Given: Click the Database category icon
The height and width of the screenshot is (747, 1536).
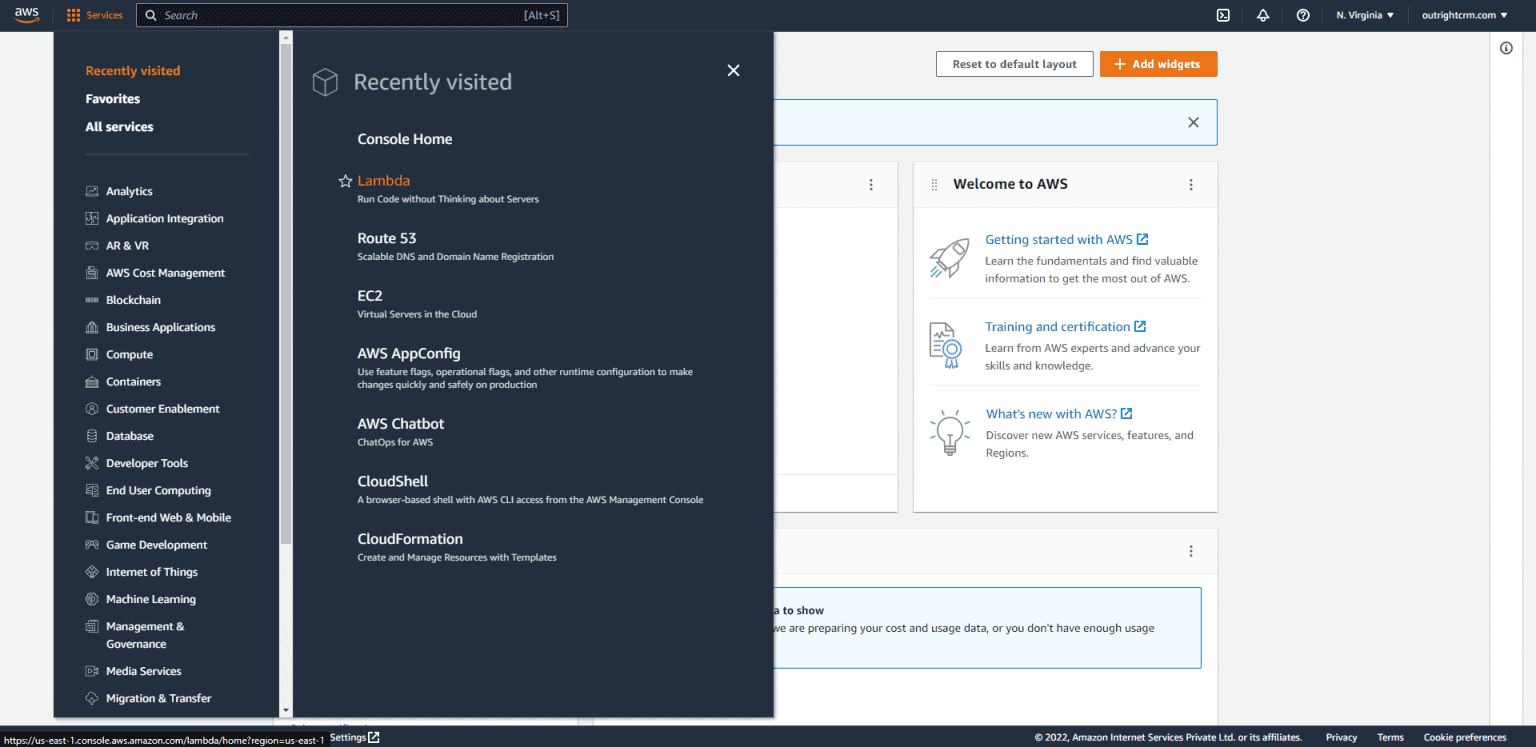Looking at the screenshot, I should click(92, 436).
